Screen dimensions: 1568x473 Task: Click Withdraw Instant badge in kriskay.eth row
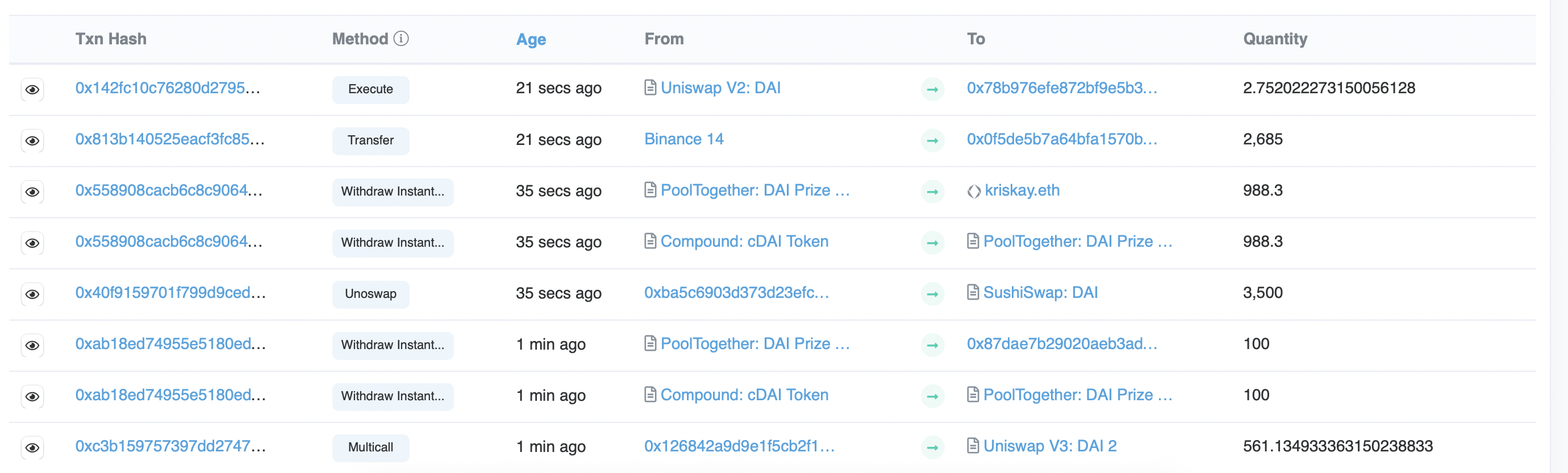(393, 192)
